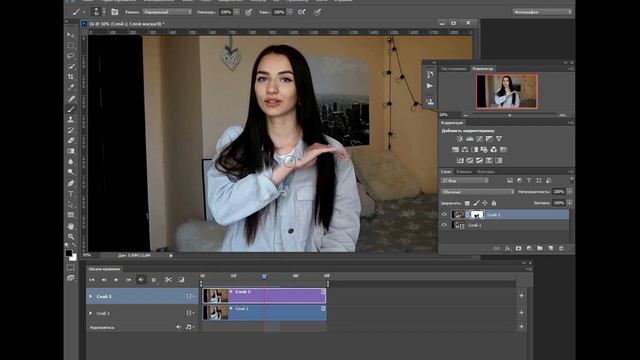Select the Eyedropper tool
This screenshot has height=360, width=640.
coord(71,87)
